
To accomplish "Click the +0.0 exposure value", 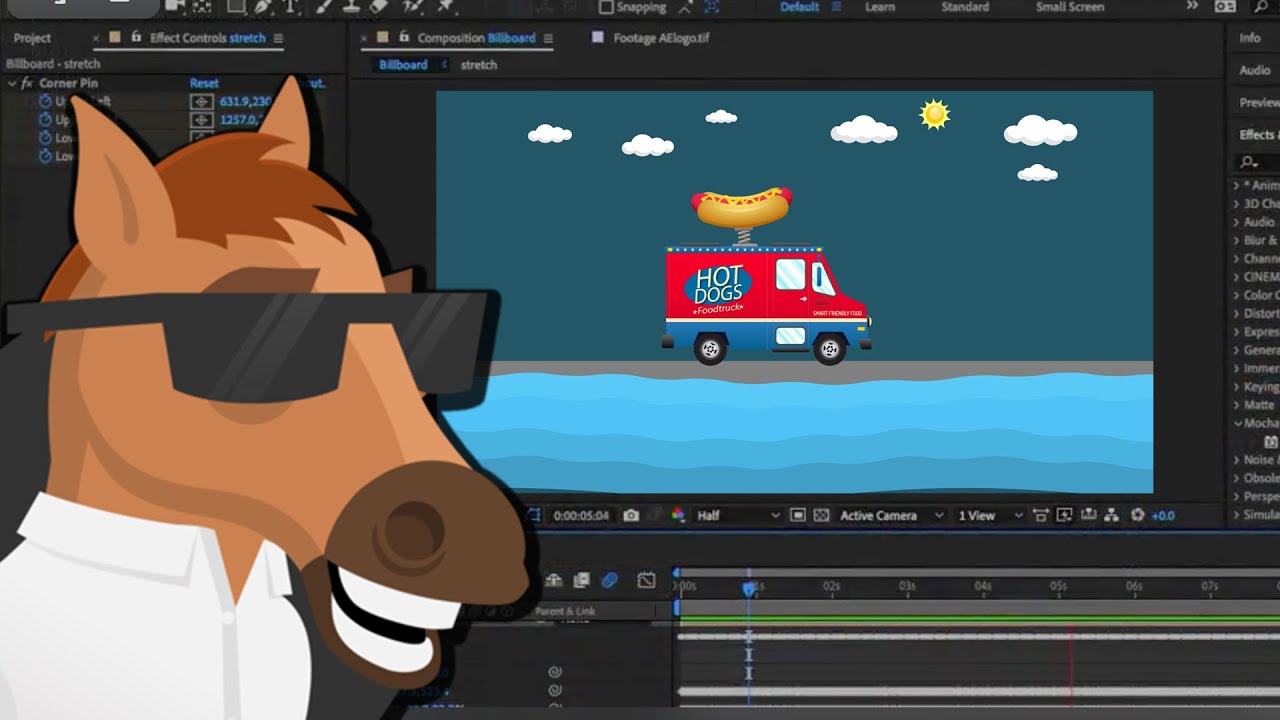I will [x=1163, y=515].
